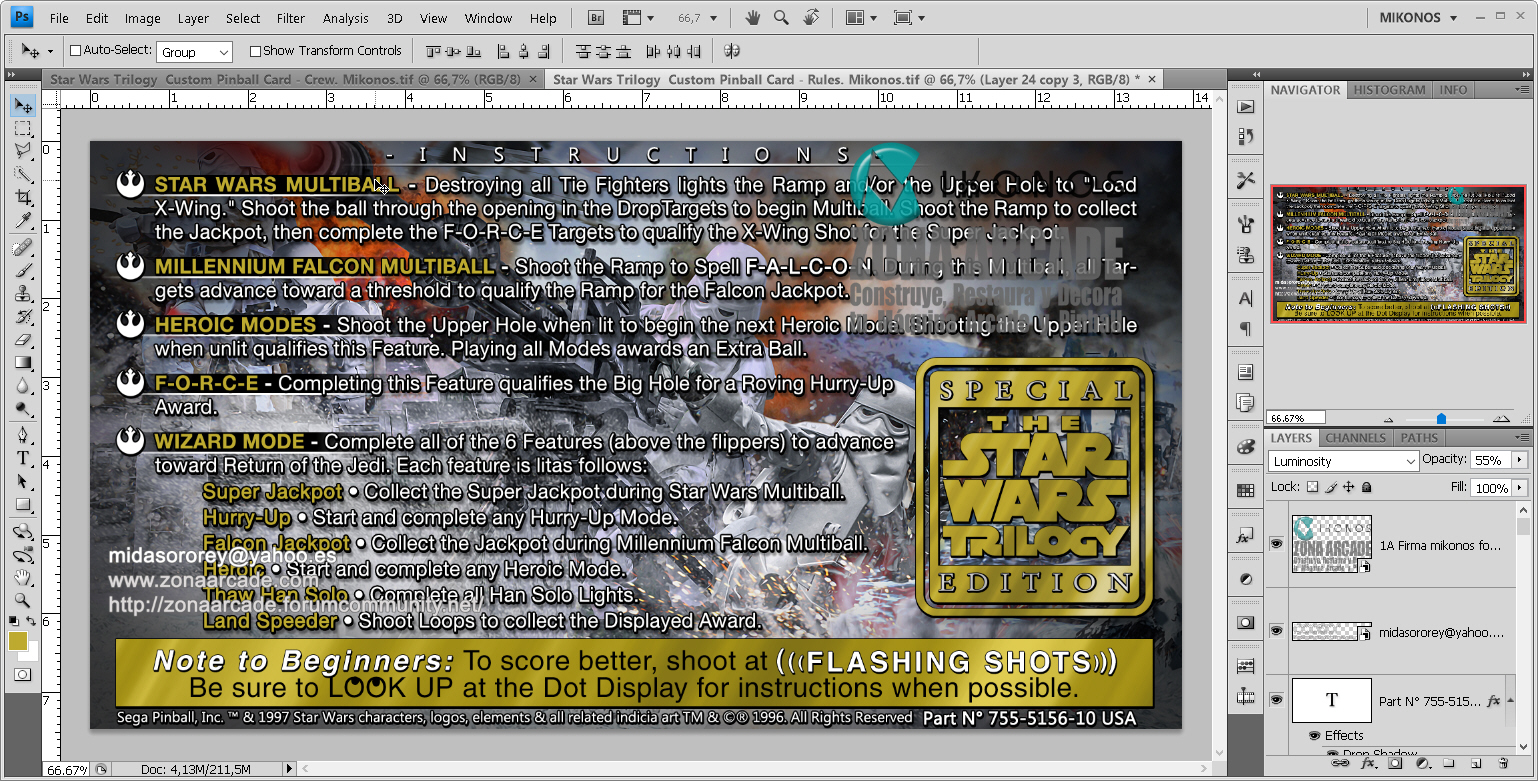Select the Horizontal Type tool

point(23,459)
